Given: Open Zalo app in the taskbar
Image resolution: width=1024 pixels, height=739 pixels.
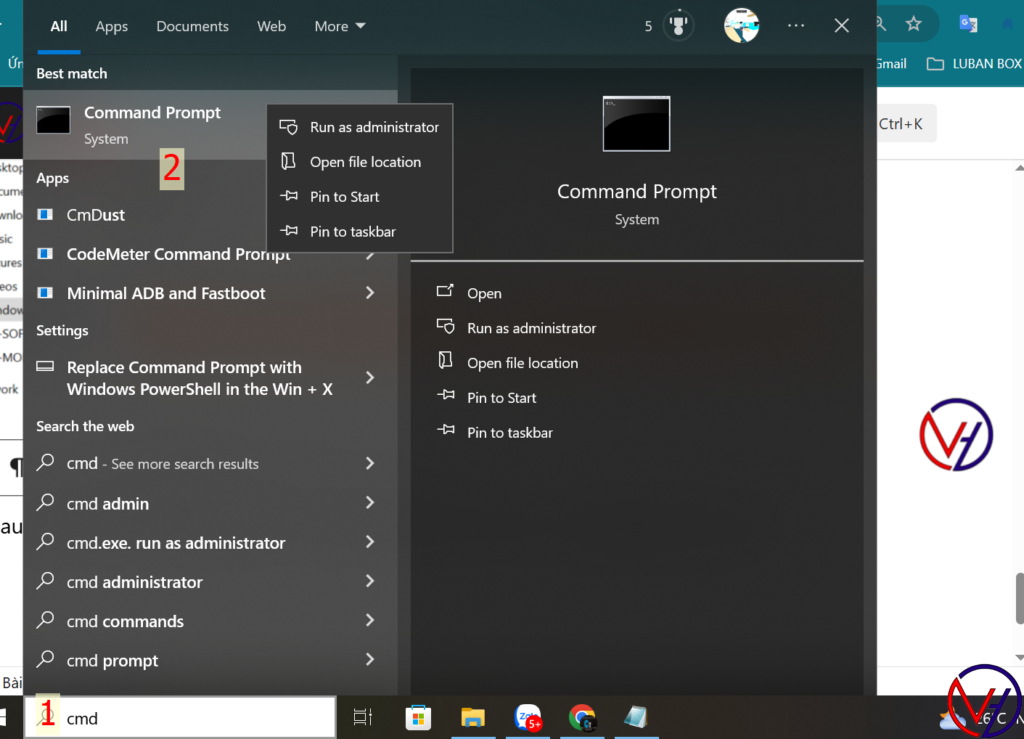Looking at the screenshot, I should (527, 717).
